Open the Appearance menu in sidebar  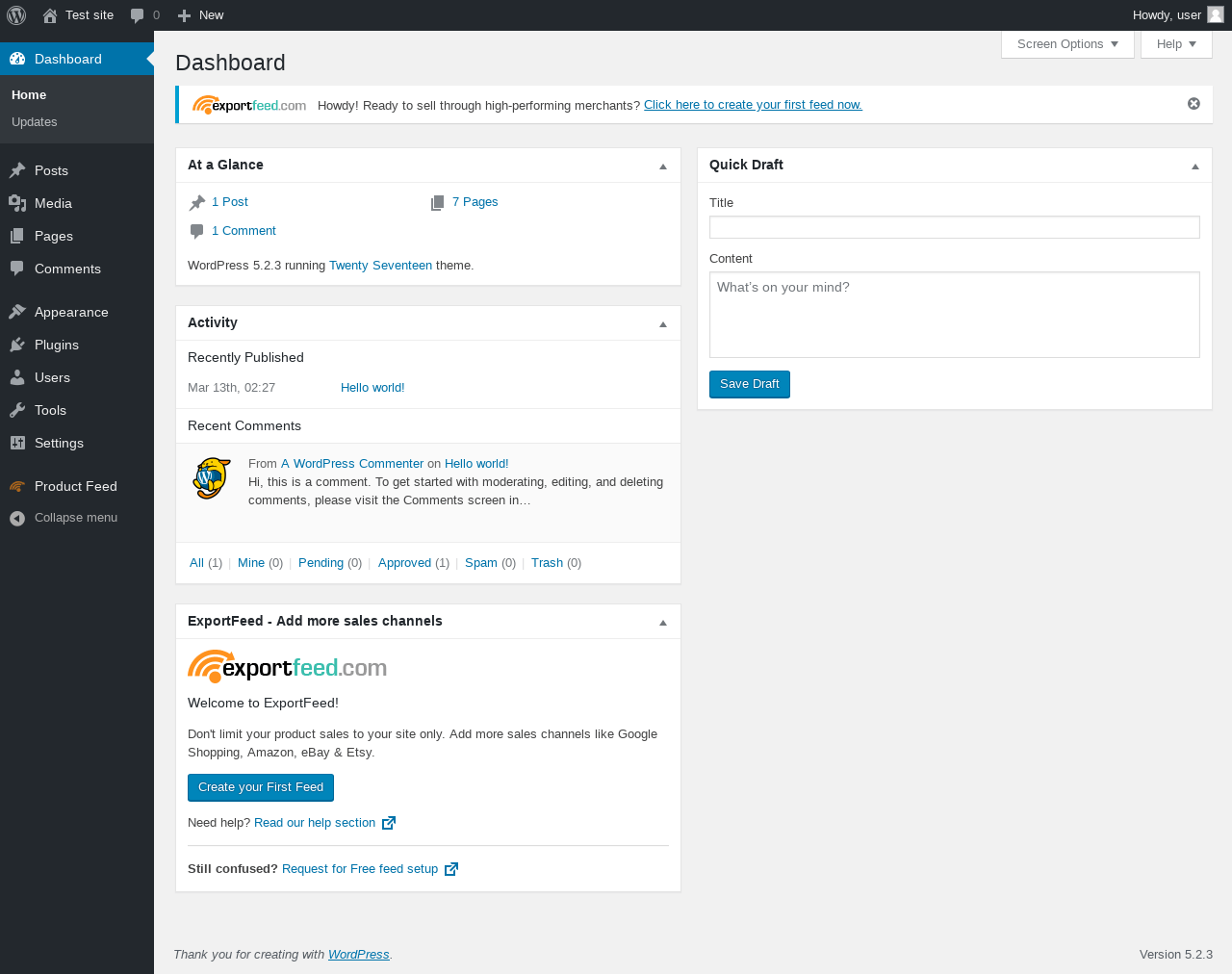(71, 312)
